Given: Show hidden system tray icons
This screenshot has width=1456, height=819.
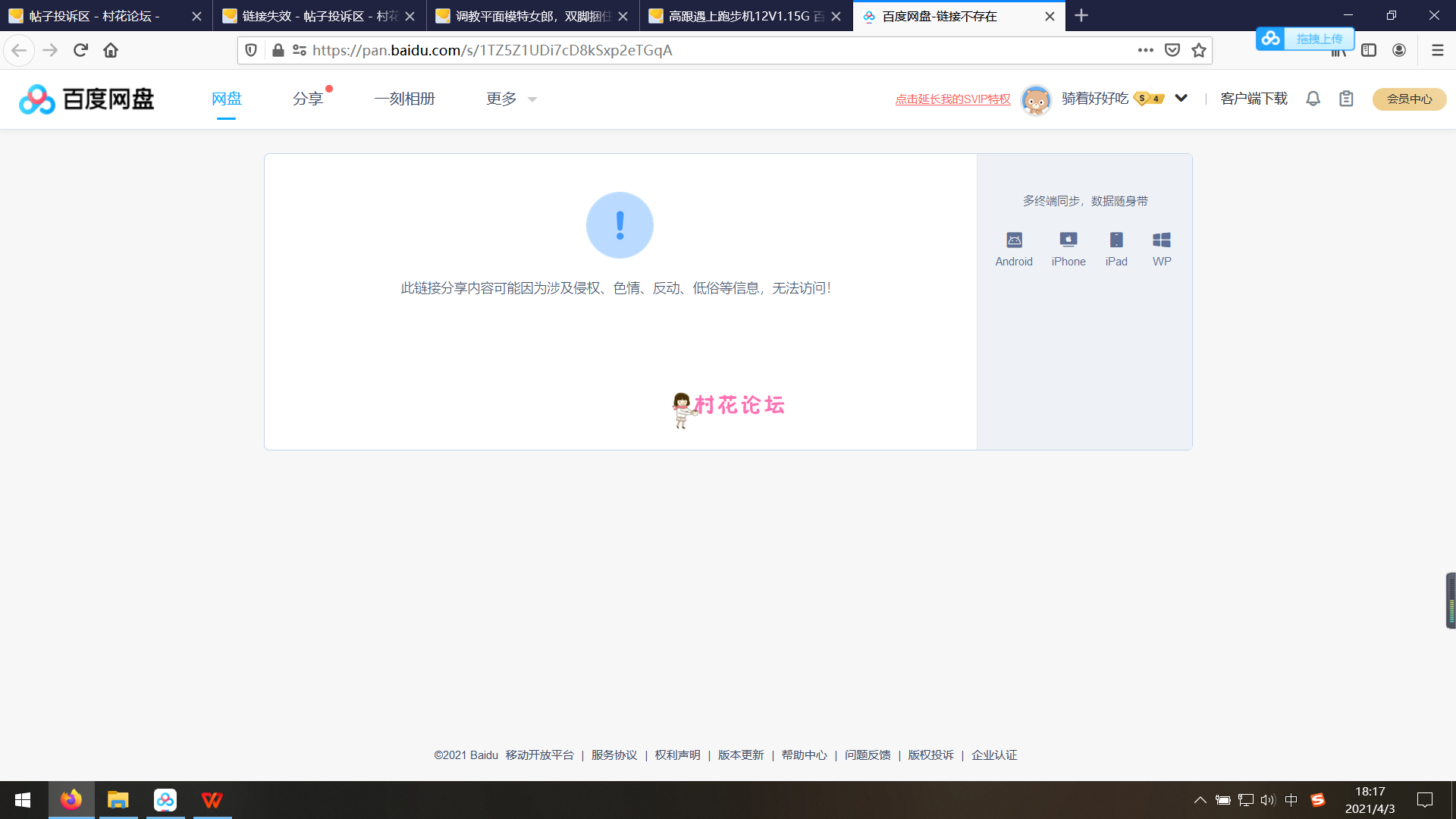Looking at the screenshot, I should click(1200, 800).
